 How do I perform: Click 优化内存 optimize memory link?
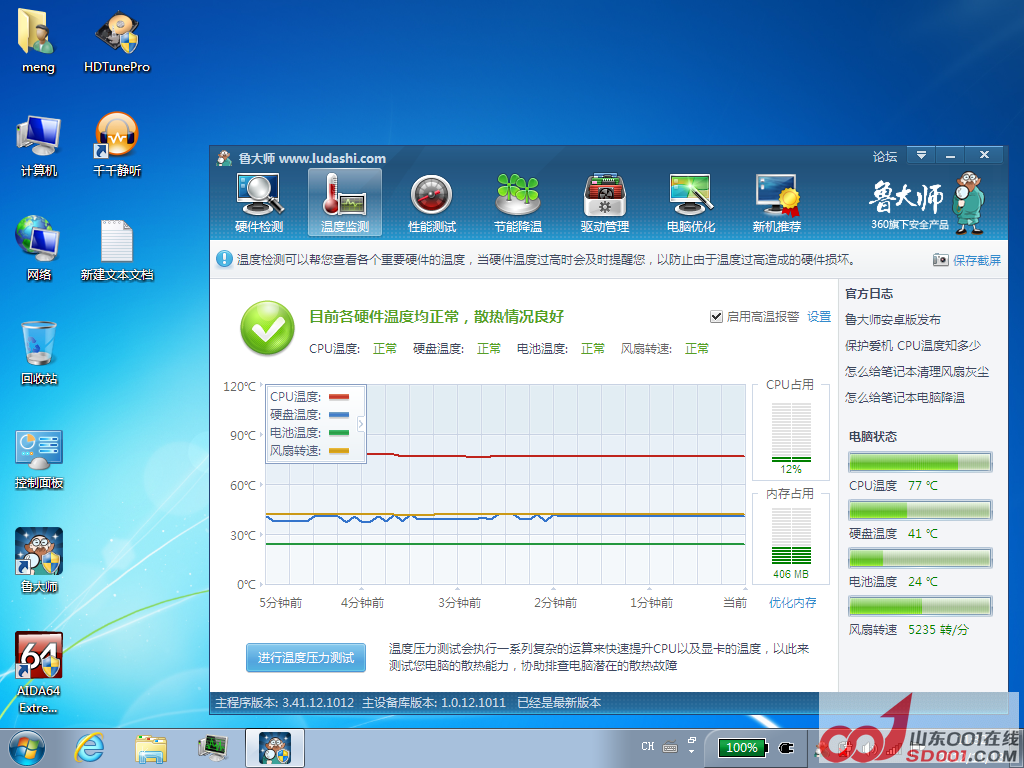coord(792,602)
